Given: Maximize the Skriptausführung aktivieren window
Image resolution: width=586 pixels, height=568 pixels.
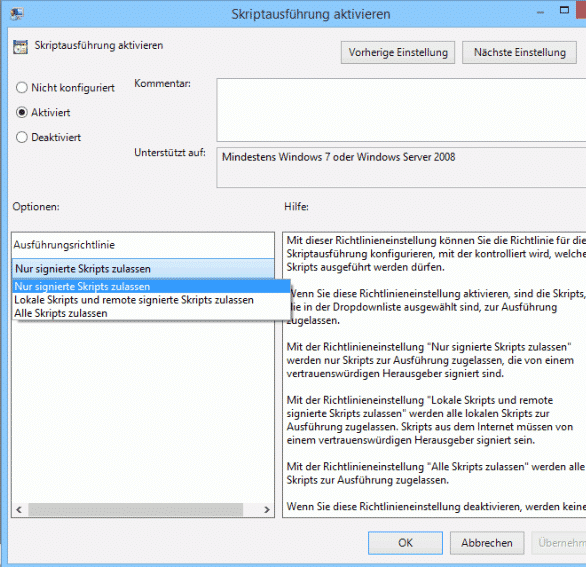Looking at the screenshot, I should pyautogui.click(x=564, y=10).
